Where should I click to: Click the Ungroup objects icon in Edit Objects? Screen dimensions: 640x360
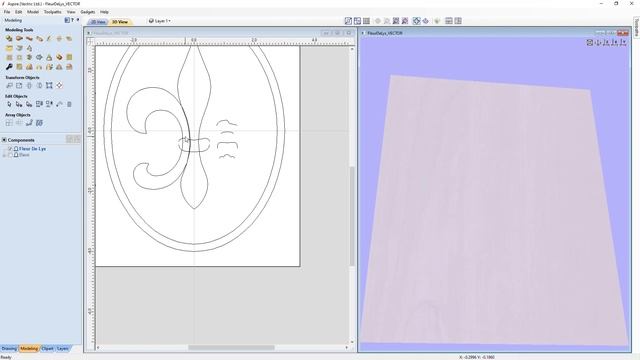coord(49,104)
